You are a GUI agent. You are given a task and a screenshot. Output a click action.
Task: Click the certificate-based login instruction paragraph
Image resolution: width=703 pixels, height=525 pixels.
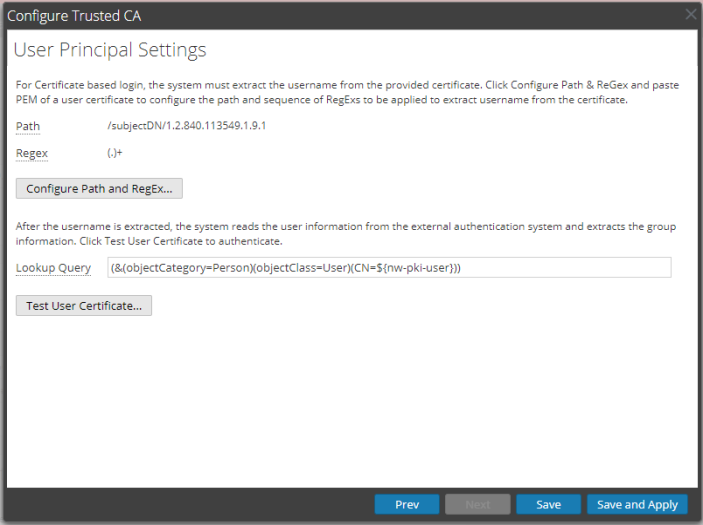(x=346, y=92)
